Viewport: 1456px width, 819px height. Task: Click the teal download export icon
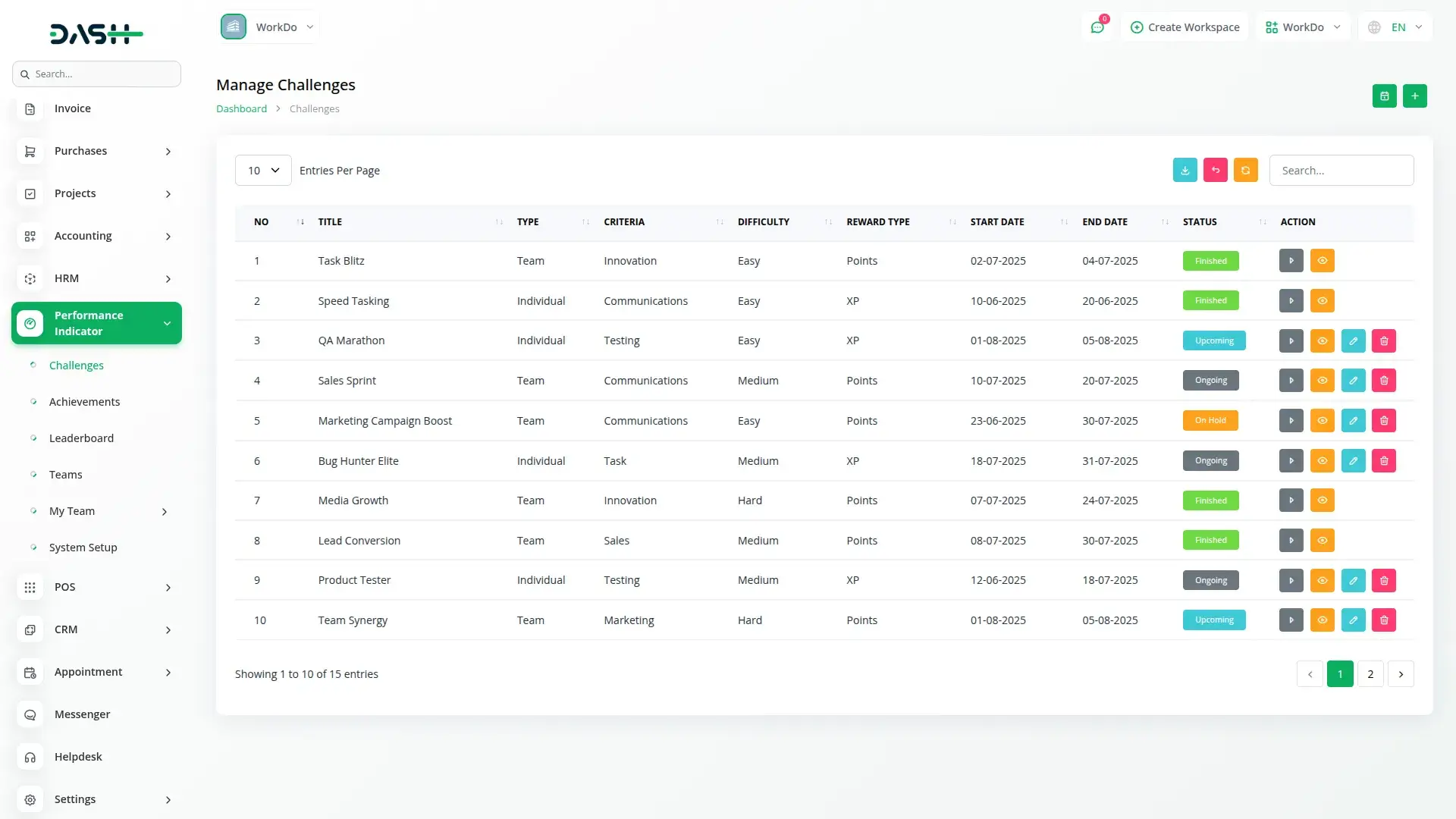[x=1185, y=171]
